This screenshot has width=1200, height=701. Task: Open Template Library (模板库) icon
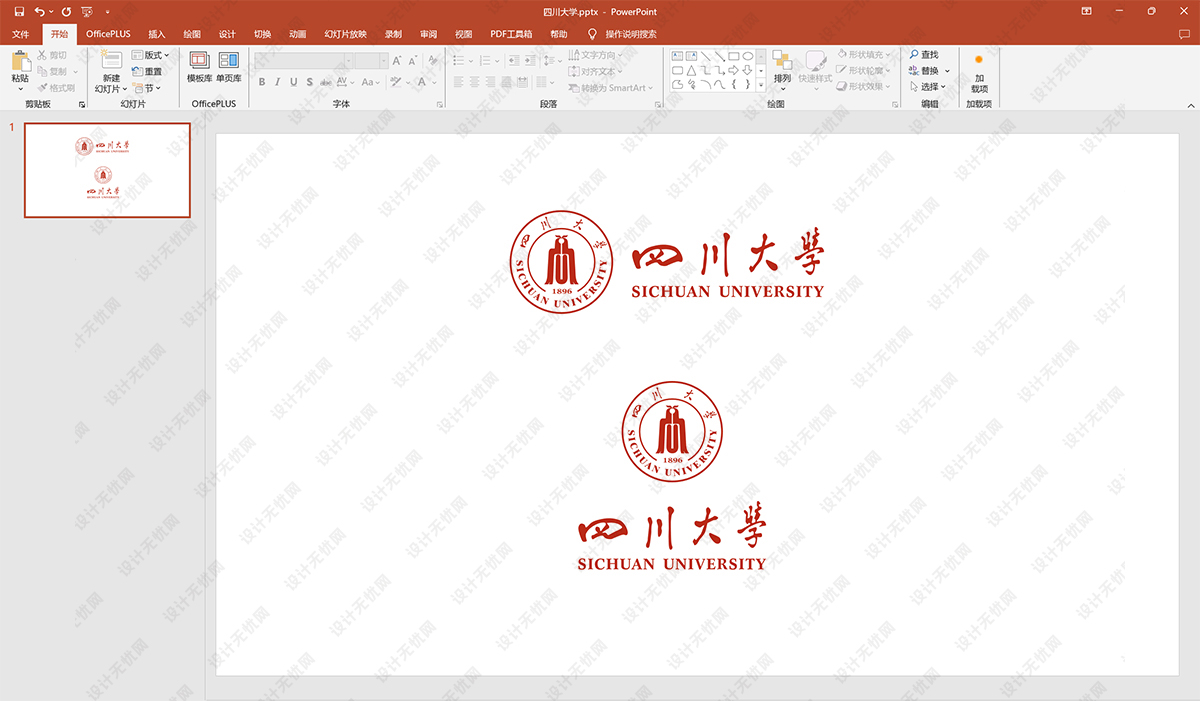[199, 60]
